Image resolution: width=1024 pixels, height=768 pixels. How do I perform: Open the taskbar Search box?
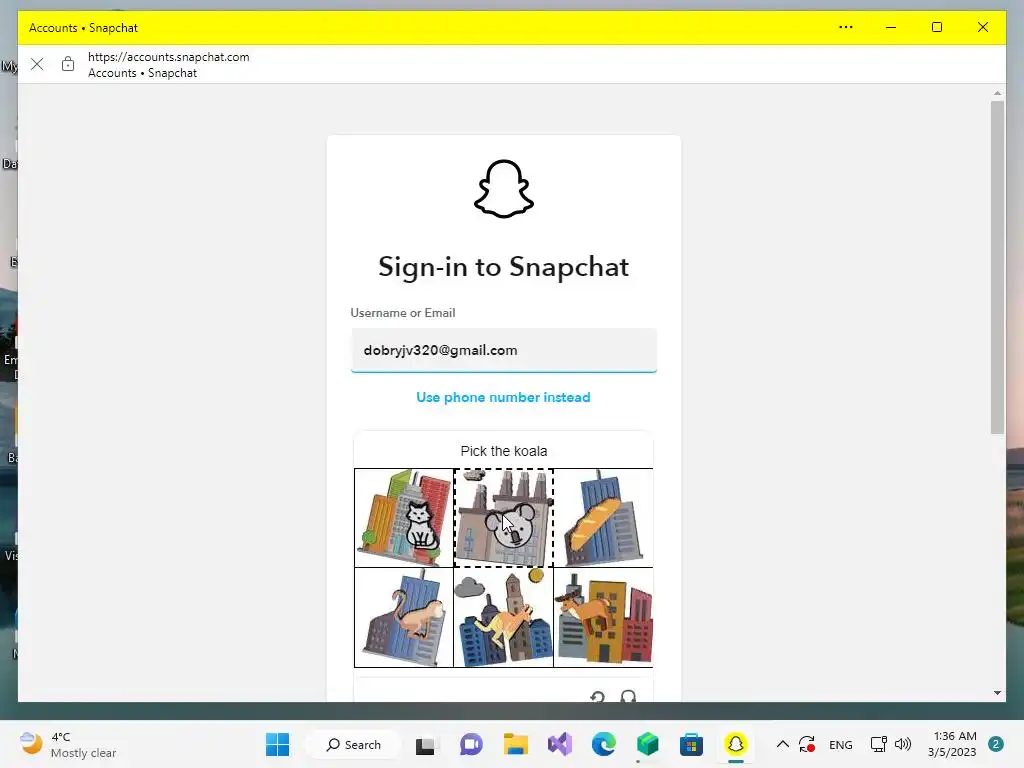tap(353, 744)
